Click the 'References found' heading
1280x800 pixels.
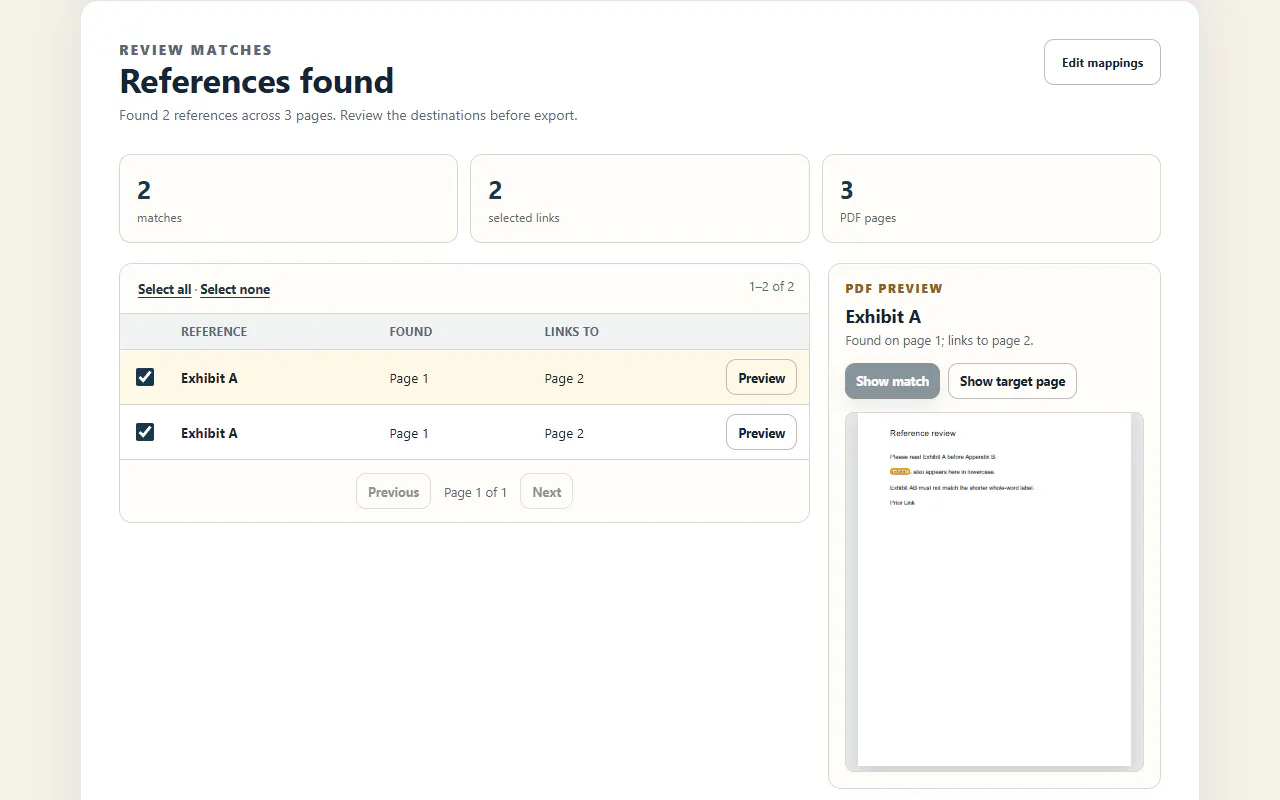click(x=257, y=80)
